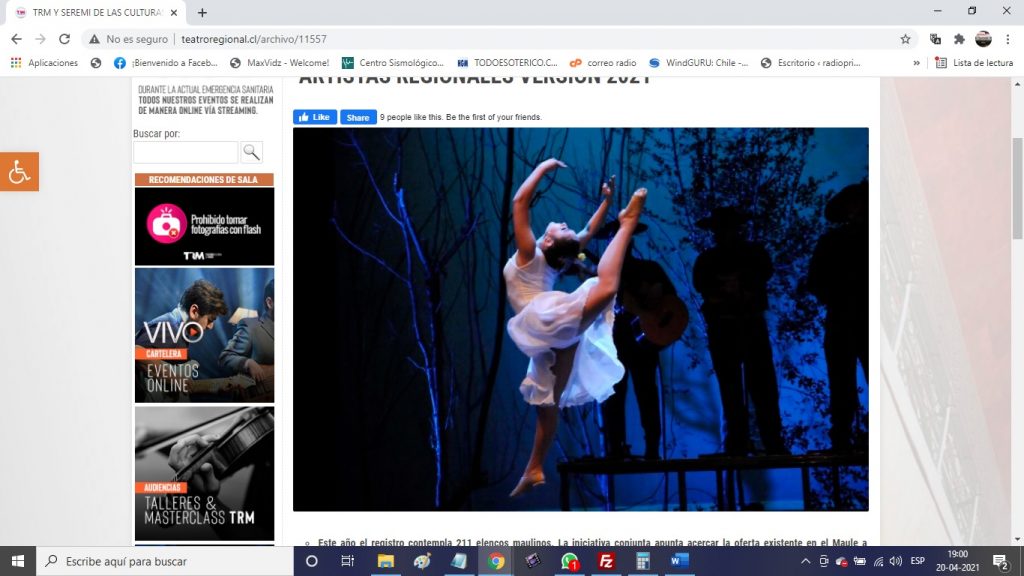The height and width of the screenshot is (576, 1024).
Task: Click the search magnifier button beside Buscar field
Action: click(x=252, y=152)
